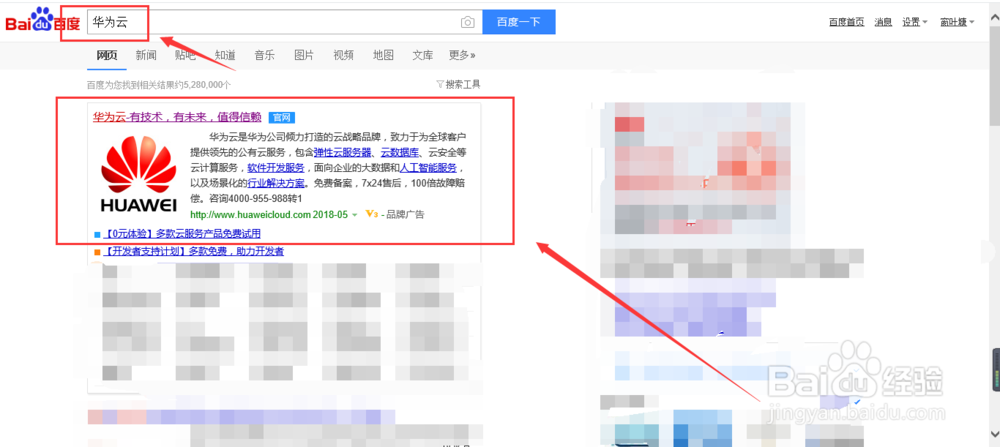Image resolution: width=1000 pixels, height=447 pixels.
Task: Open 【0元体验】多款云服务产品免费试用 link
Action: coord(182,233)
